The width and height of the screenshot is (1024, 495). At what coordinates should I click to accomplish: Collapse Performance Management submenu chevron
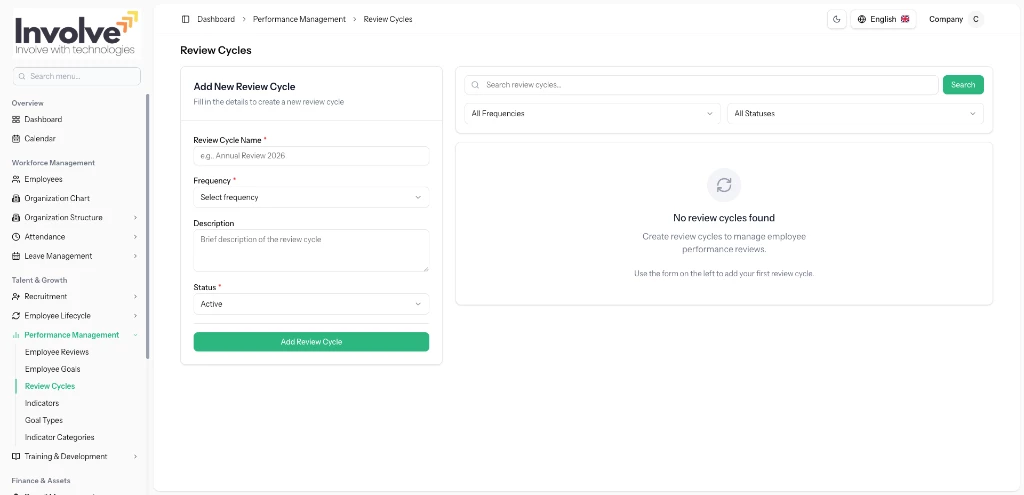point(135,335)
